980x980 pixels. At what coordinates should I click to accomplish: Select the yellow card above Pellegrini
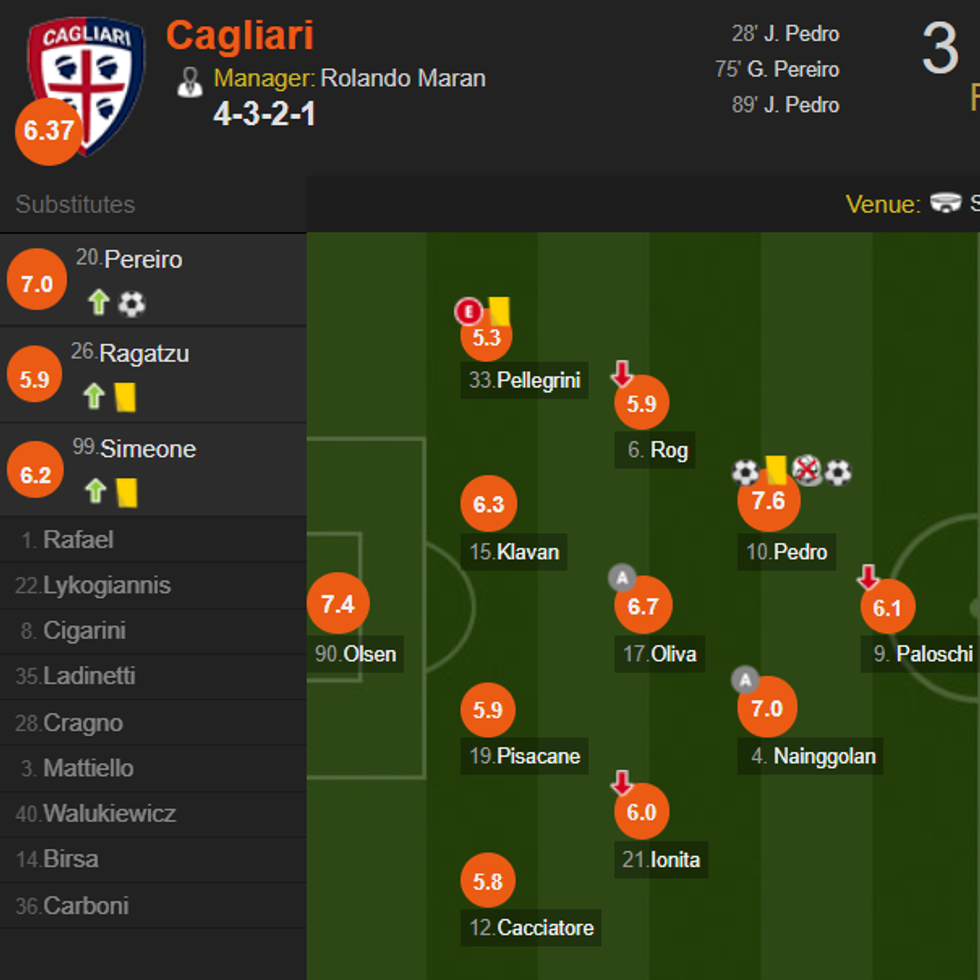501,311
